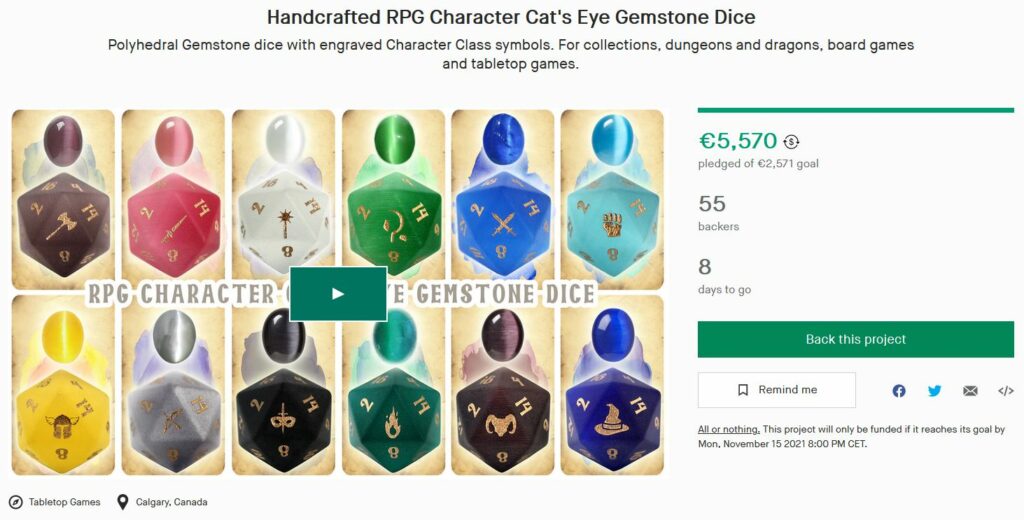The width and height of the screenshot is (1024, 520).
Task: Open embed code icon
Action: pyautogui.click(x=1006, y=391)
